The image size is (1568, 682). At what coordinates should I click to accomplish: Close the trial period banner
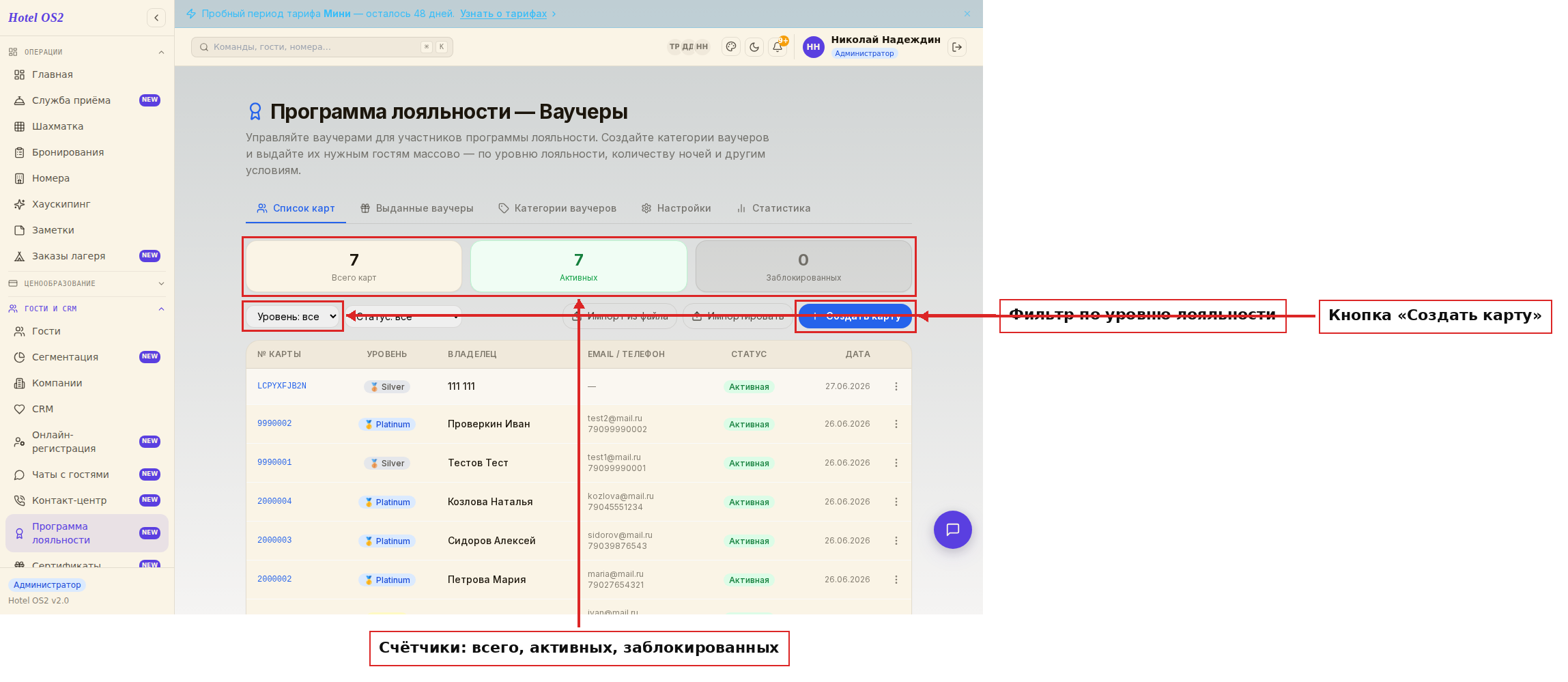tap(967, 14)
